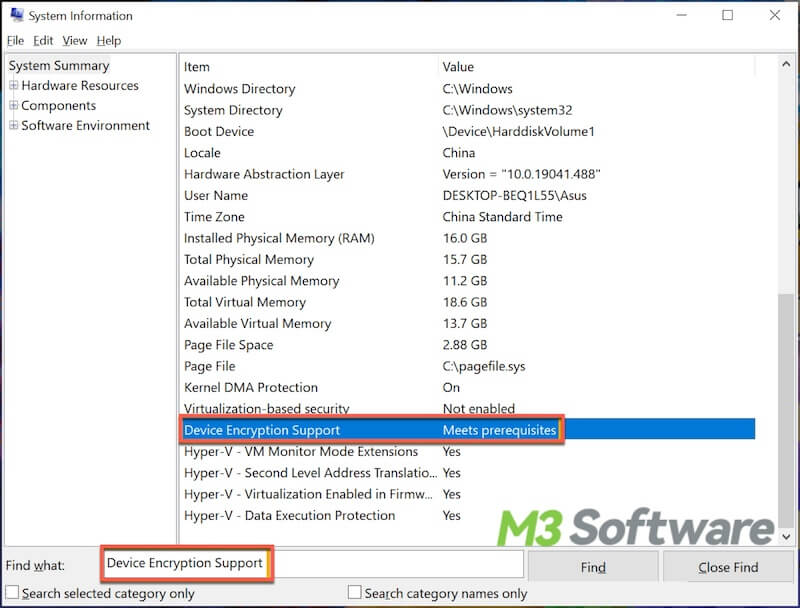Open the Edit menu
The height and width of the screenshot is (608, 800).
(43, 41)
